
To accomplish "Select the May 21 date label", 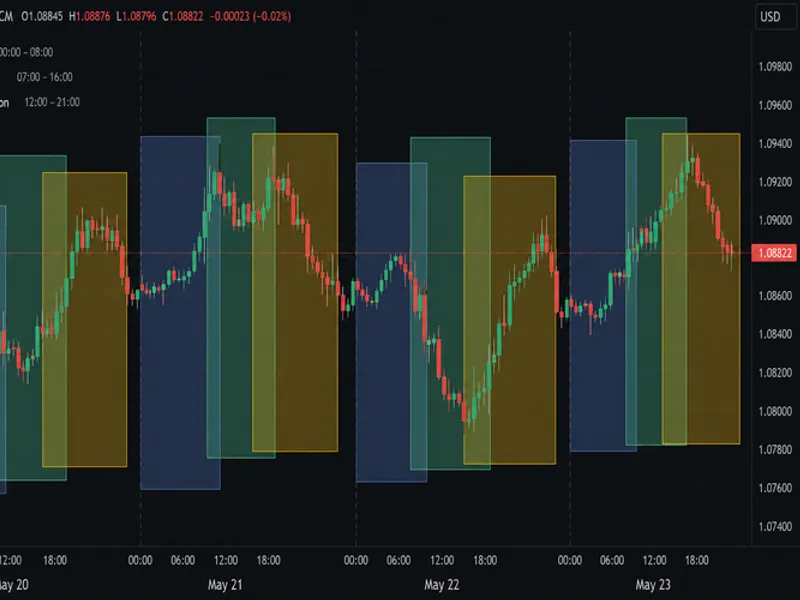I will [225, 585].
